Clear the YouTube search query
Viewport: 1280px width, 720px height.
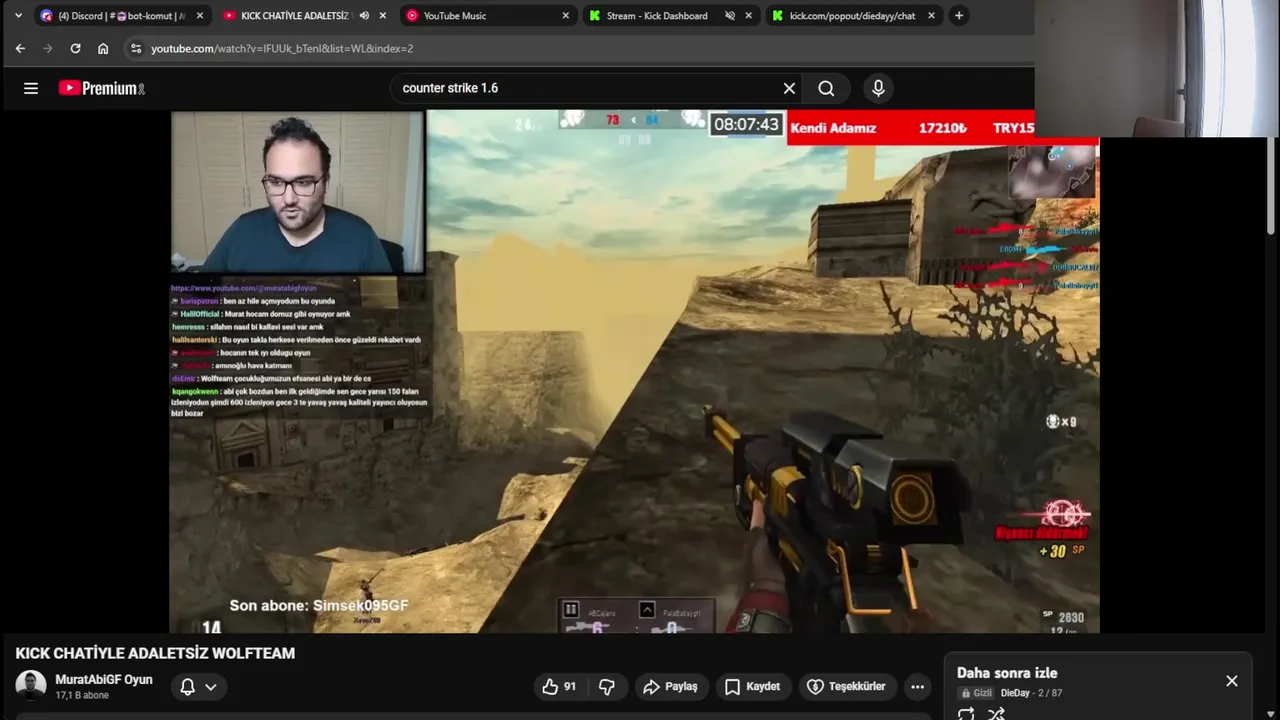click(x=789, y=88)
